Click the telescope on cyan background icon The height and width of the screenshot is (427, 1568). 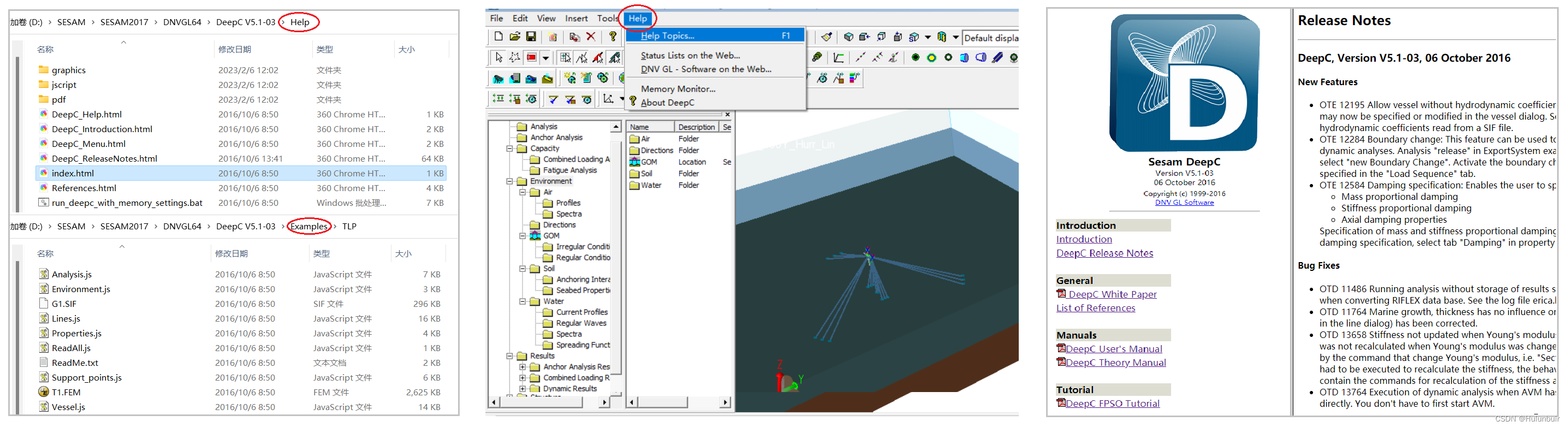498,78
